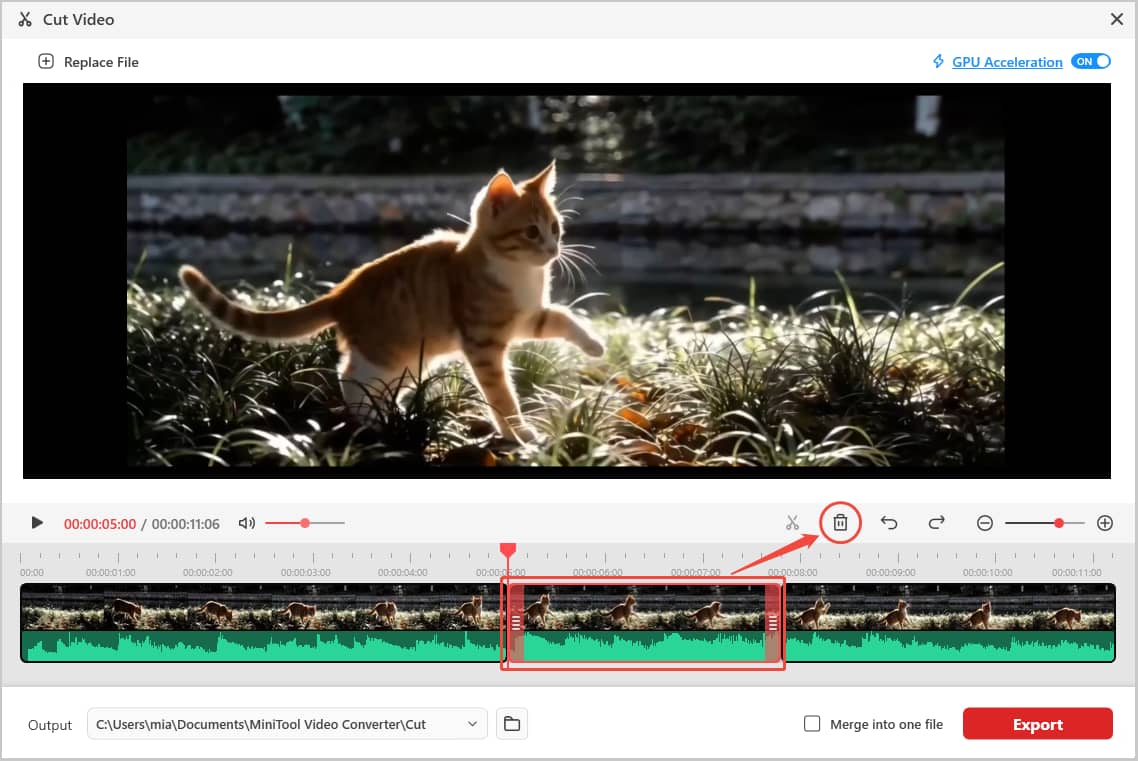Click the scissors split icon
Screen dimensions: 1138x761
[x=792, y=523]
